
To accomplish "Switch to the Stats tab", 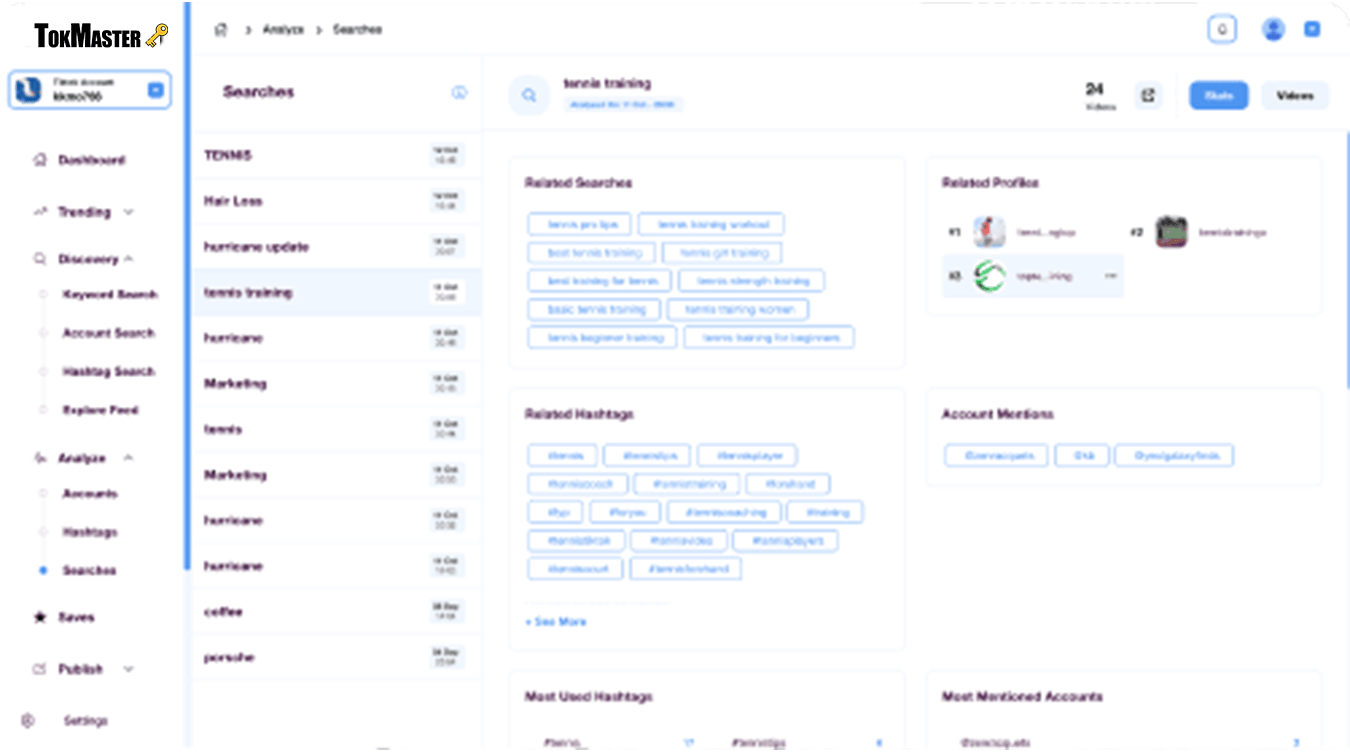I will (x=1218, y=96).
